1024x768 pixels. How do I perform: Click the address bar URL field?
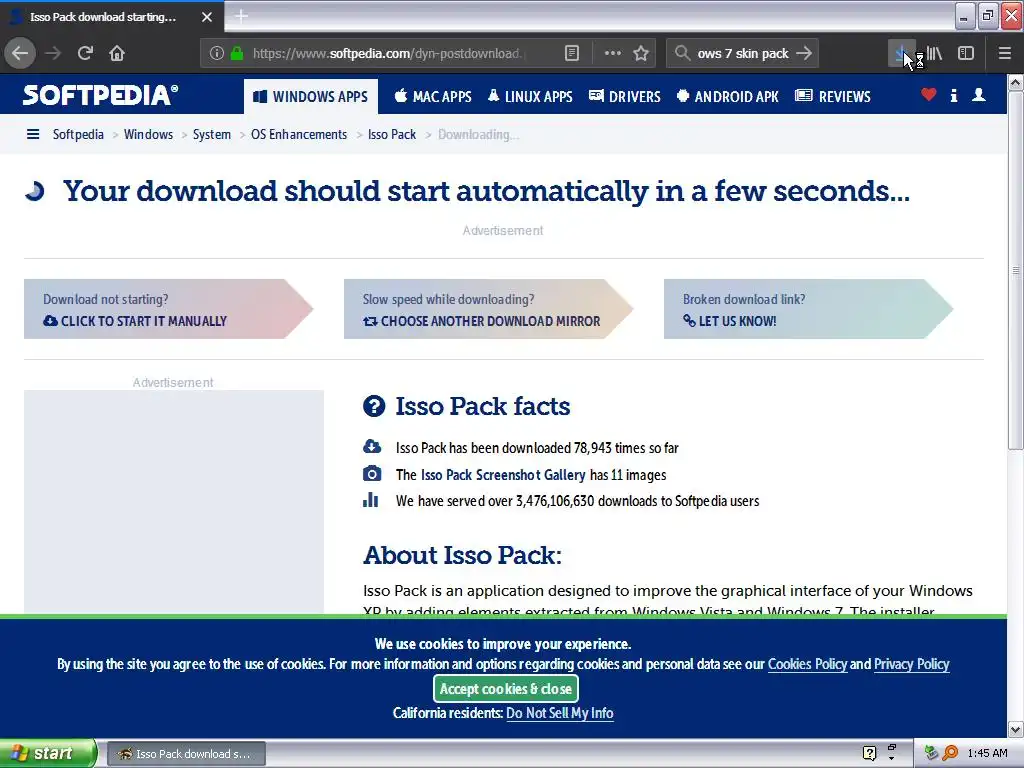(x=389, y=53)
